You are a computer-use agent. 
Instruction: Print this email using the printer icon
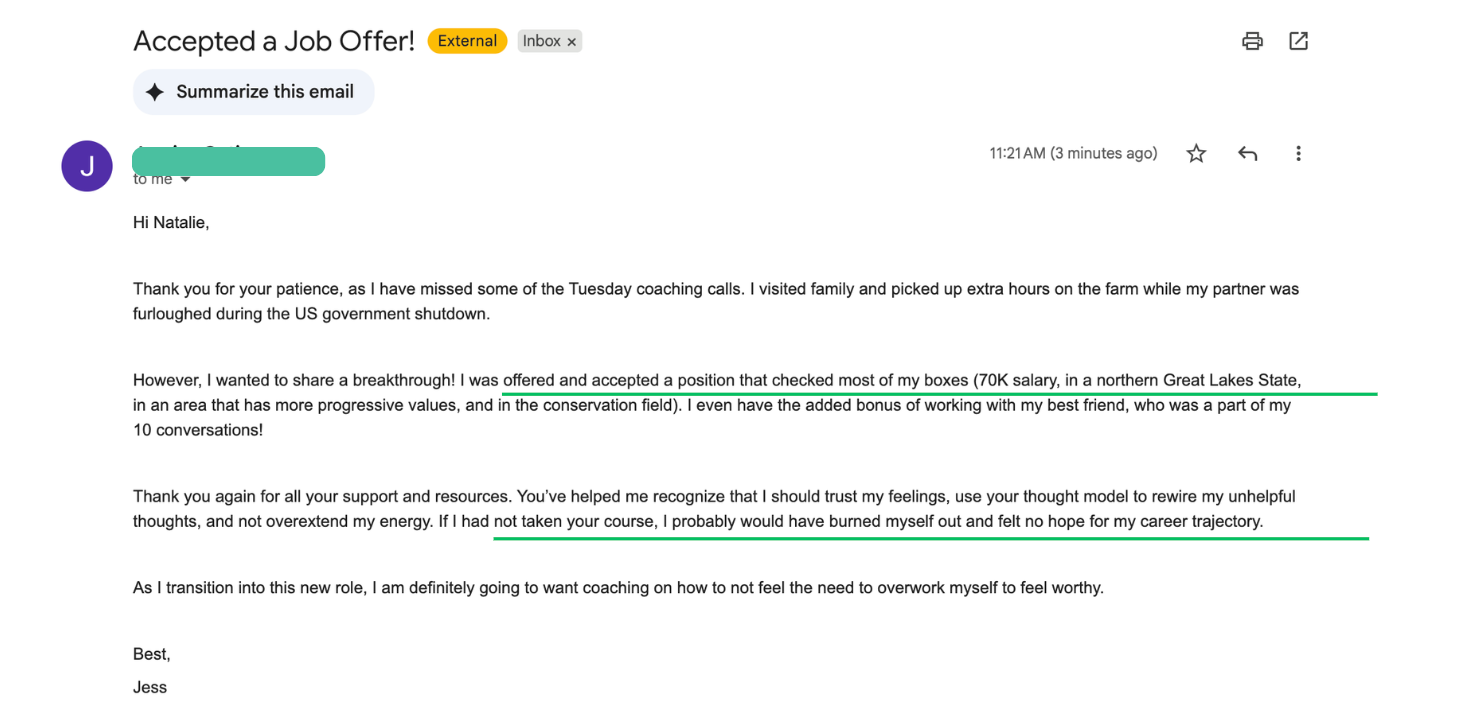(x=1252, y=41)
